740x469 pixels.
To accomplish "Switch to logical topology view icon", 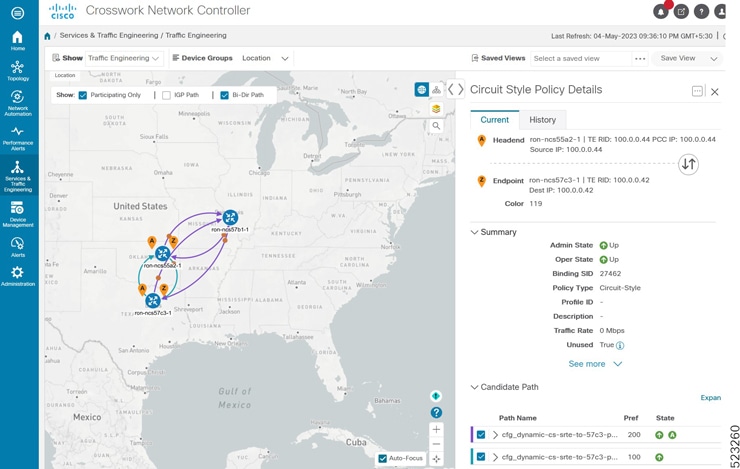I will (x=437, y=89).
